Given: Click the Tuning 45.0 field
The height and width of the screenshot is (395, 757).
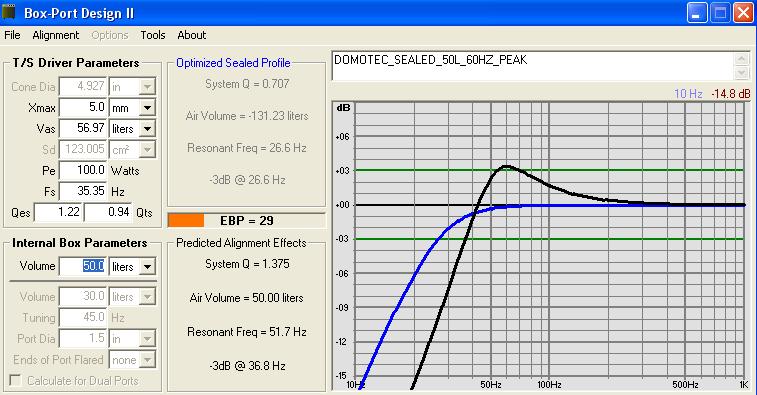Looking at the screenshot, I should [x=83, y=317].
